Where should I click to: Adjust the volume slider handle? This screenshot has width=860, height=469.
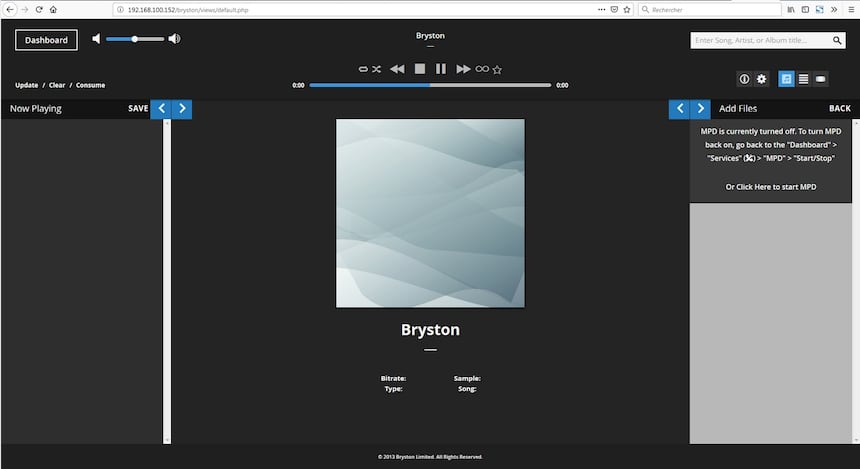pos(134,39)
